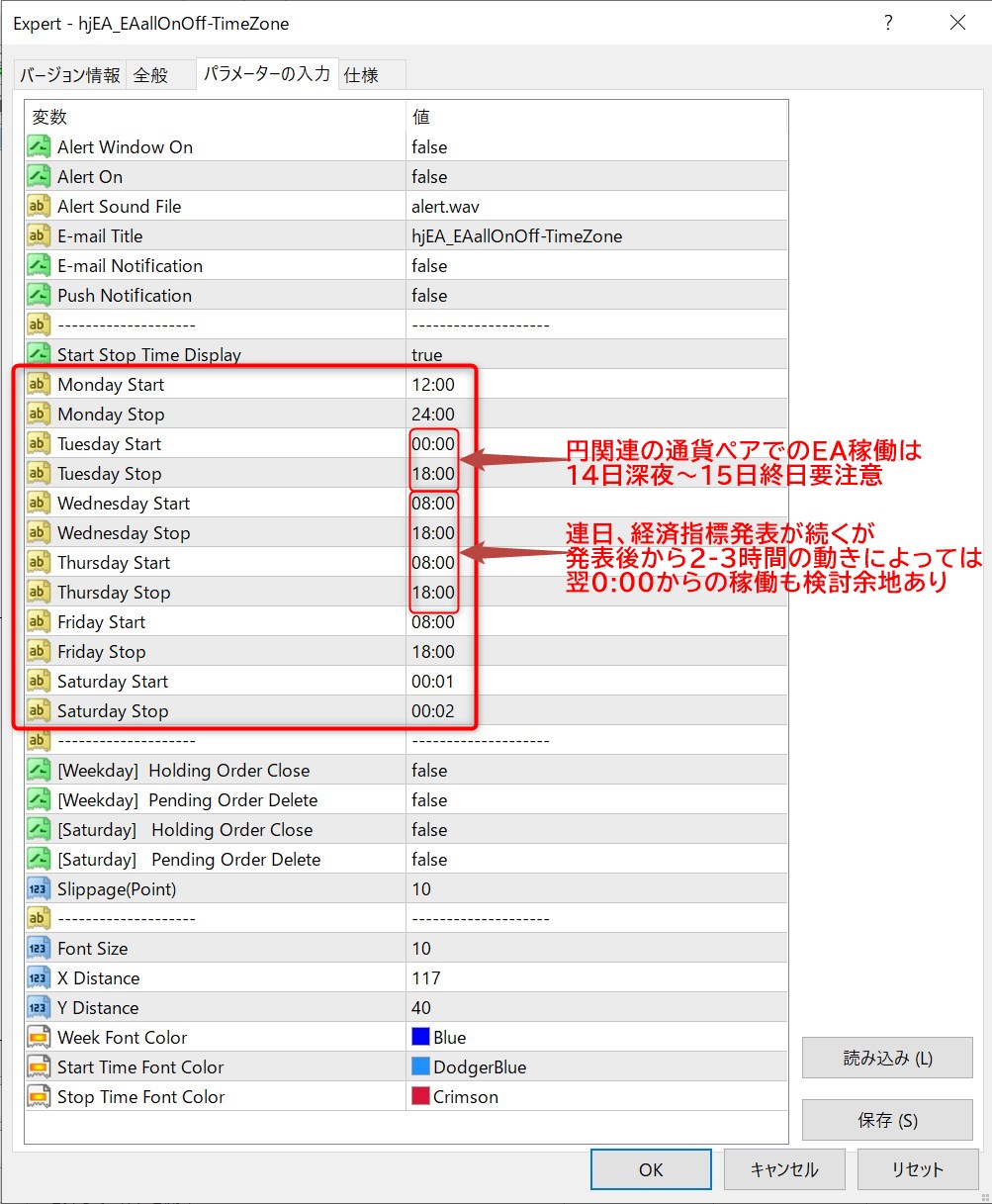The width and height of the screenshot is (992, 1204).
Task: Click the 読み込み (L) button
Action: pos(887,1058)
